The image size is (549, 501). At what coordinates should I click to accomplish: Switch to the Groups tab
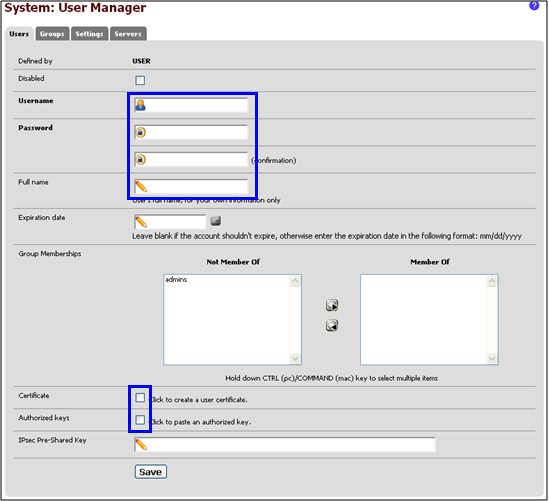click(x=52, y=34)
